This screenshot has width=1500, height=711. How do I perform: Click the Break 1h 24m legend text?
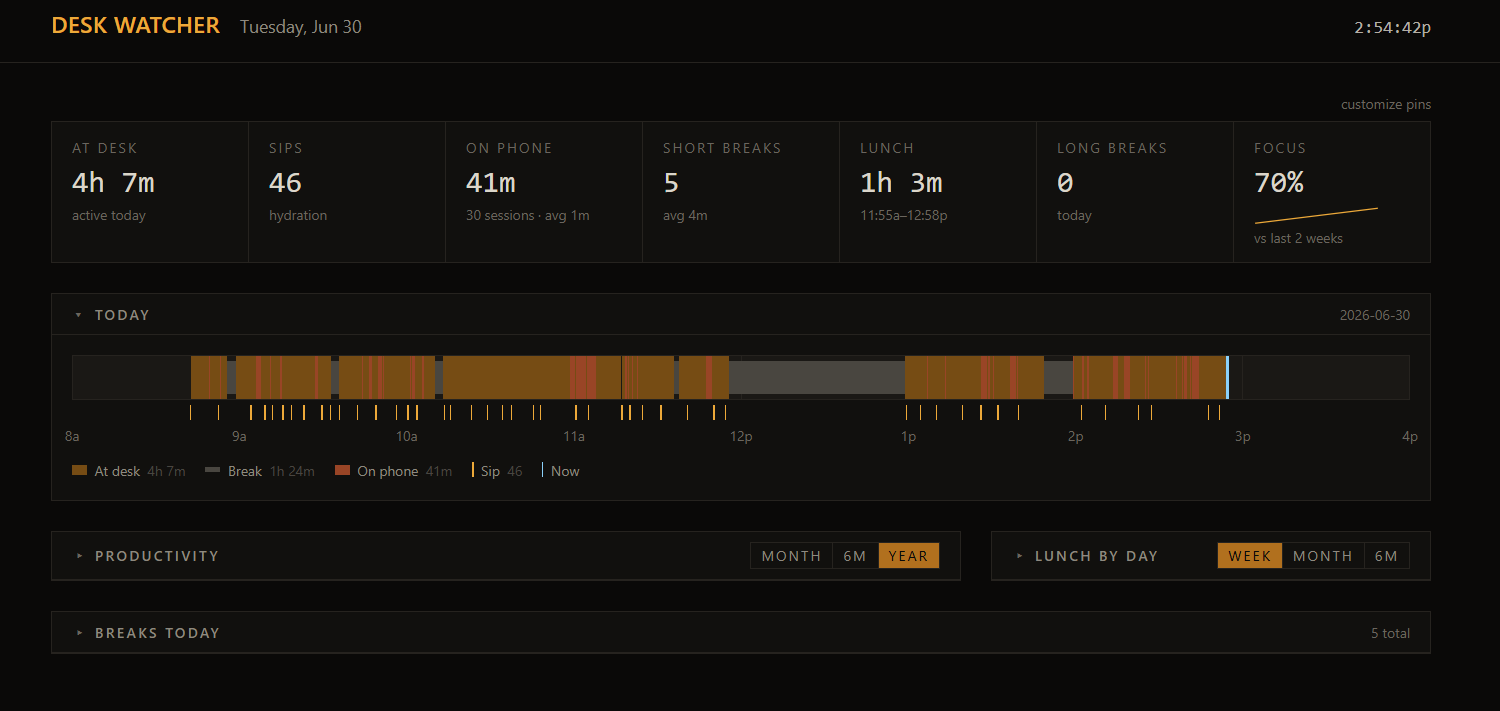[271, 471]
